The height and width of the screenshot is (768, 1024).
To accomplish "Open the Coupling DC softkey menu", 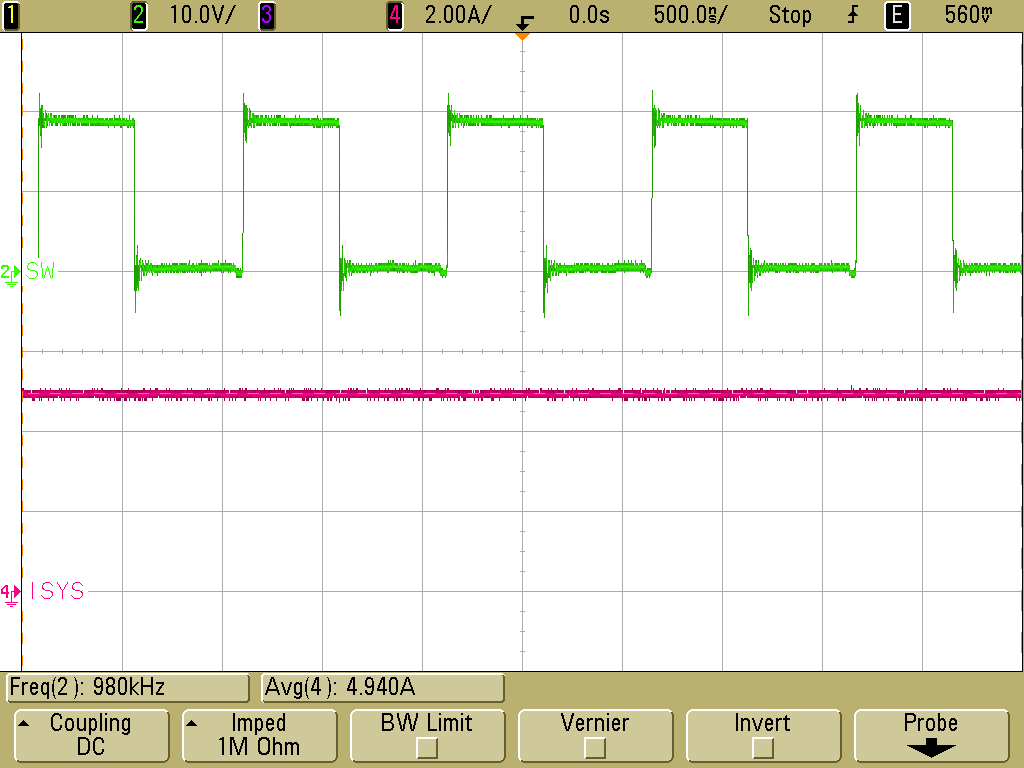I will tap(91, 735).
